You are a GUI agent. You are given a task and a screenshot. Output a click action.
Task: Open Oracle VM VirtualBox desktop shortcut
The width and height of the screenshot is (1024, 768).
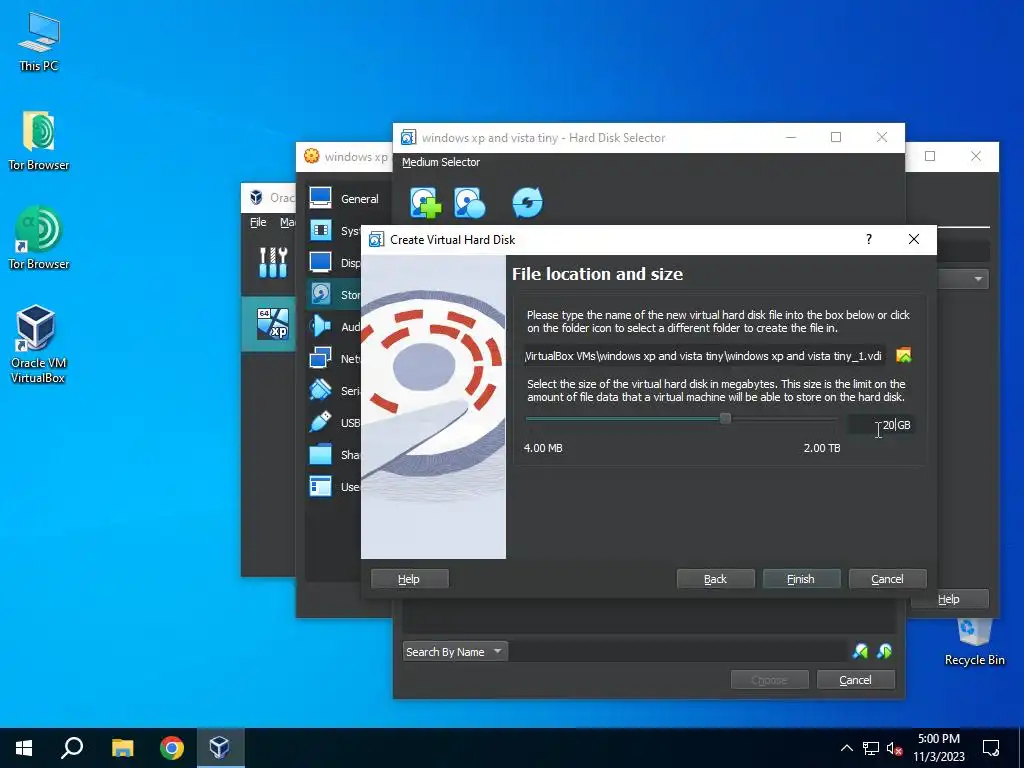(37, 344)
